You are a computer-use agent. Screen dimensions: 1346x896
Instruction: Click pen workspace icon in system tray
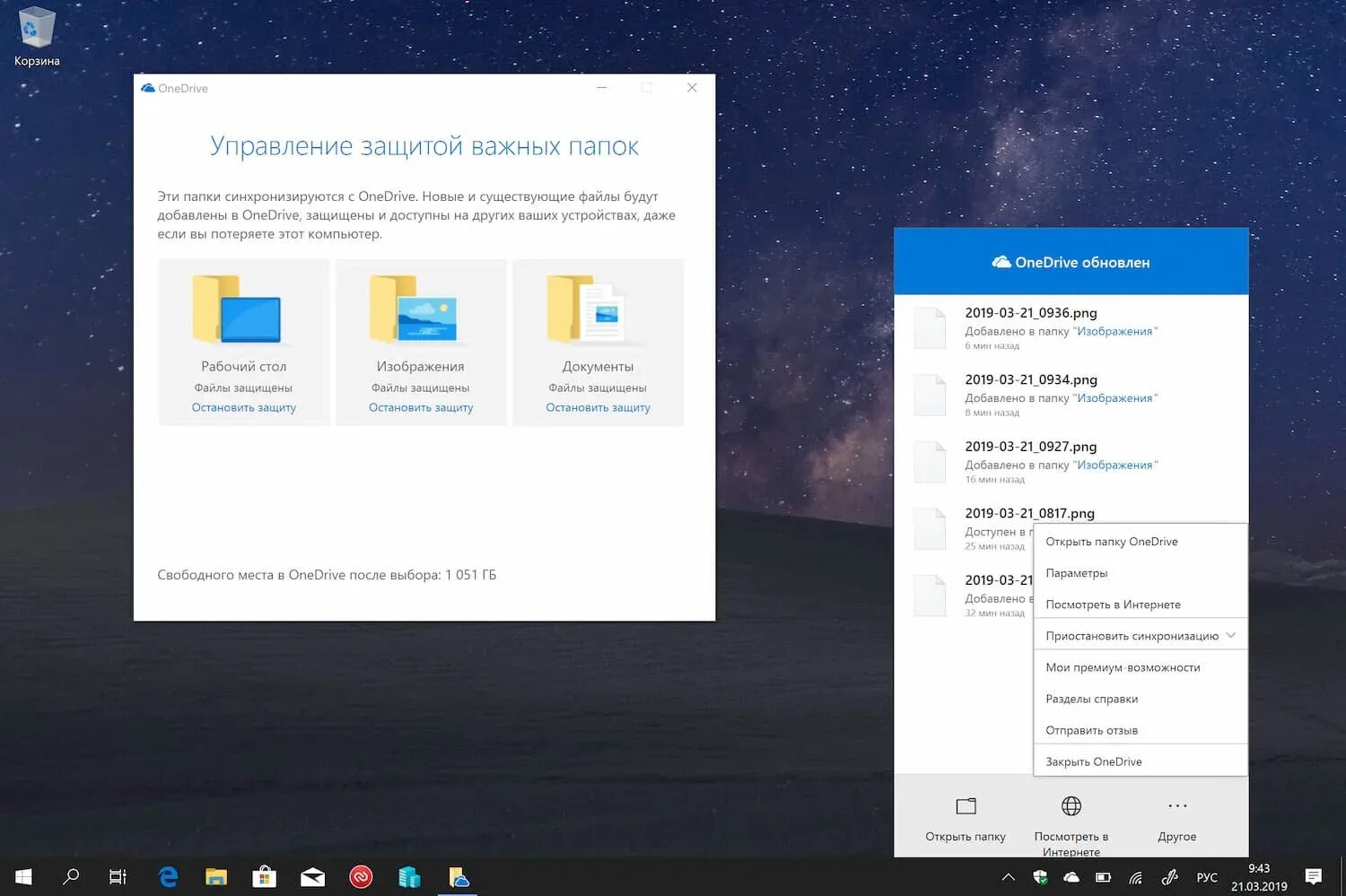click(x=1169, y=877)
